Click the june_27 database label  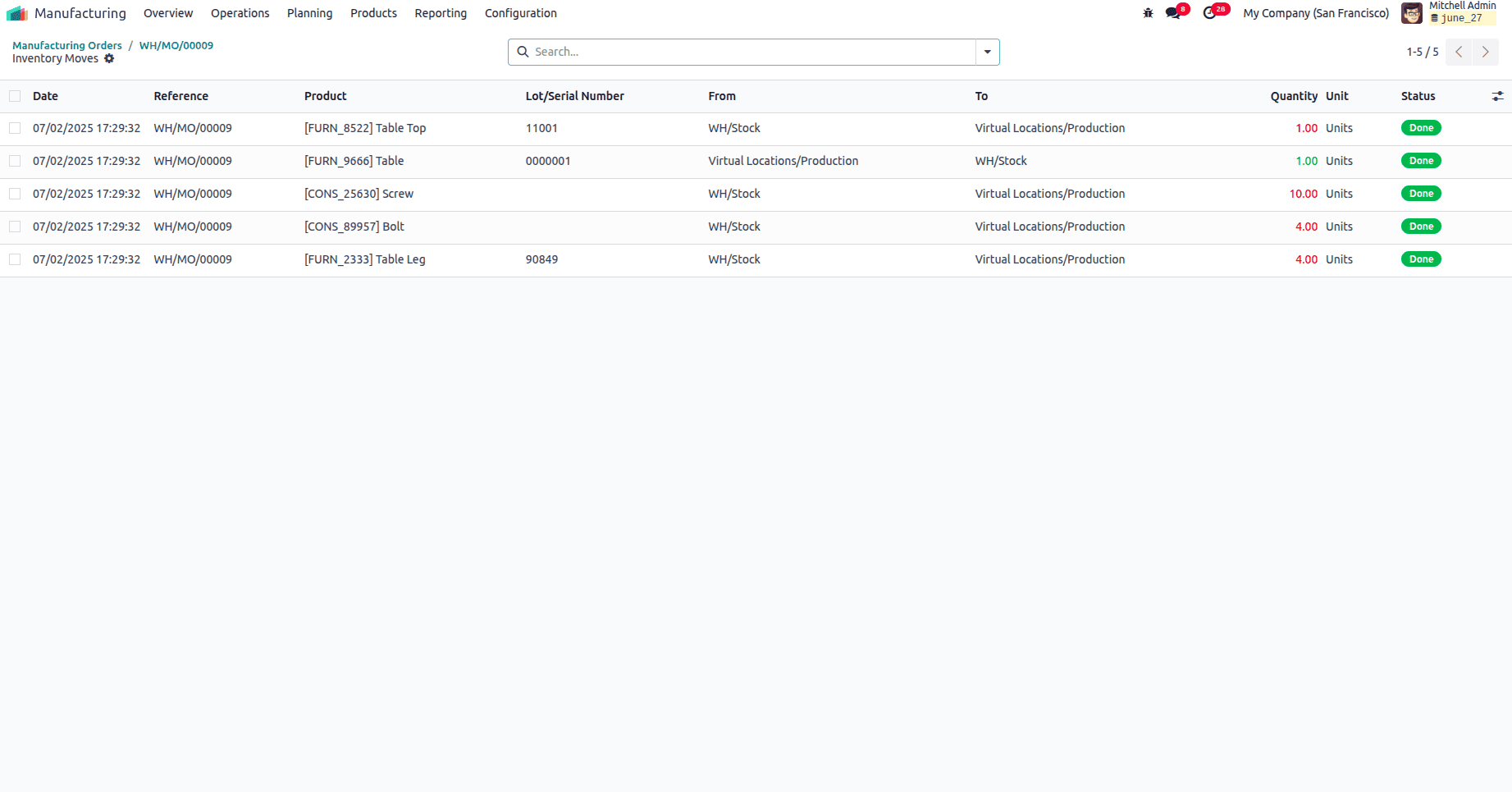pos(1461,18)
